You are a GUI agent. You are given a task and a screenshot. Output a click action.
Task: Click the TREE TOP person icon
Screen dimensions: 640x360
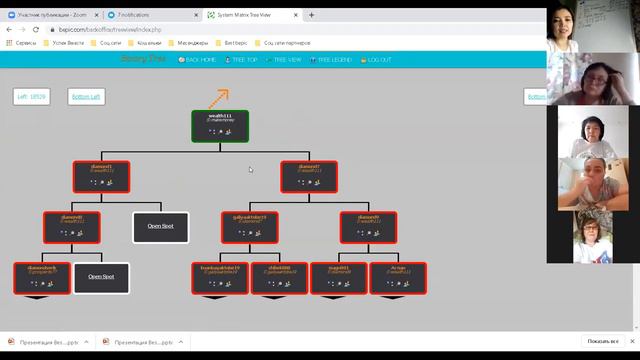(228, 60)
